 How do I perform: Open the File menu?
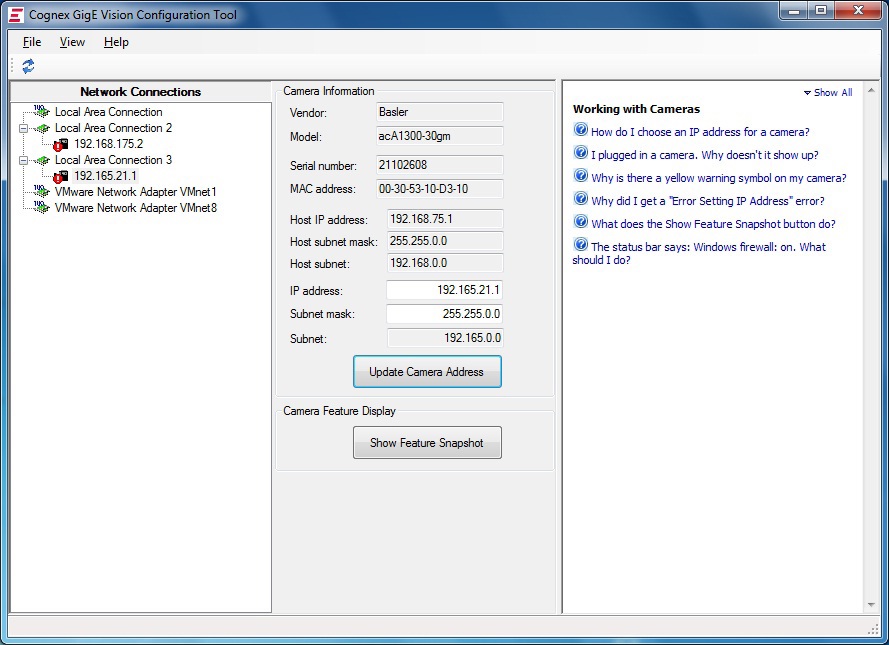coord(32,42)
